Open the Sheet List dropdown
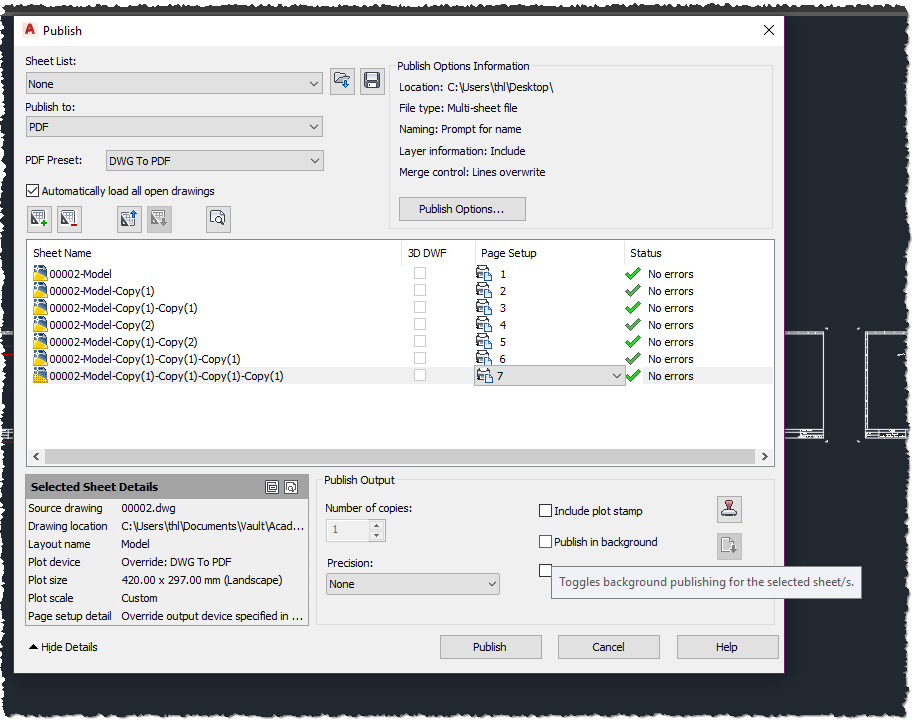 pyautogui.click(x=314, y=83)
